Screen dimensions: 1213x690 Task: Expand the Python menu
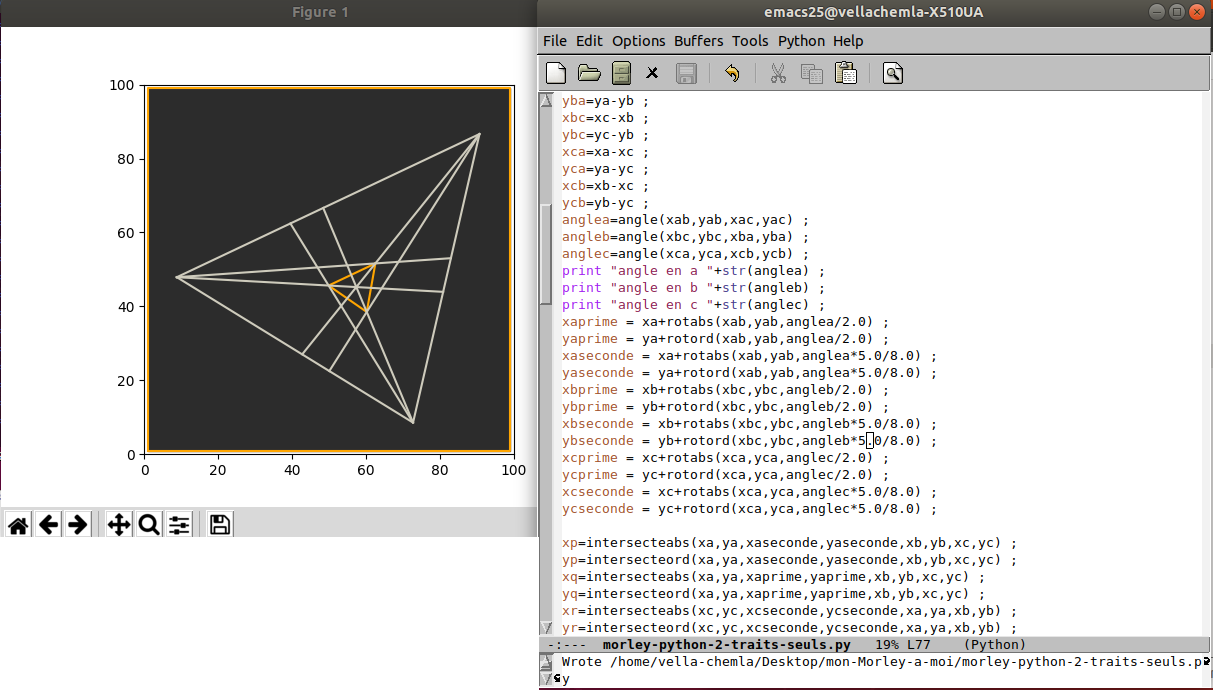click(x=801, y=41)
